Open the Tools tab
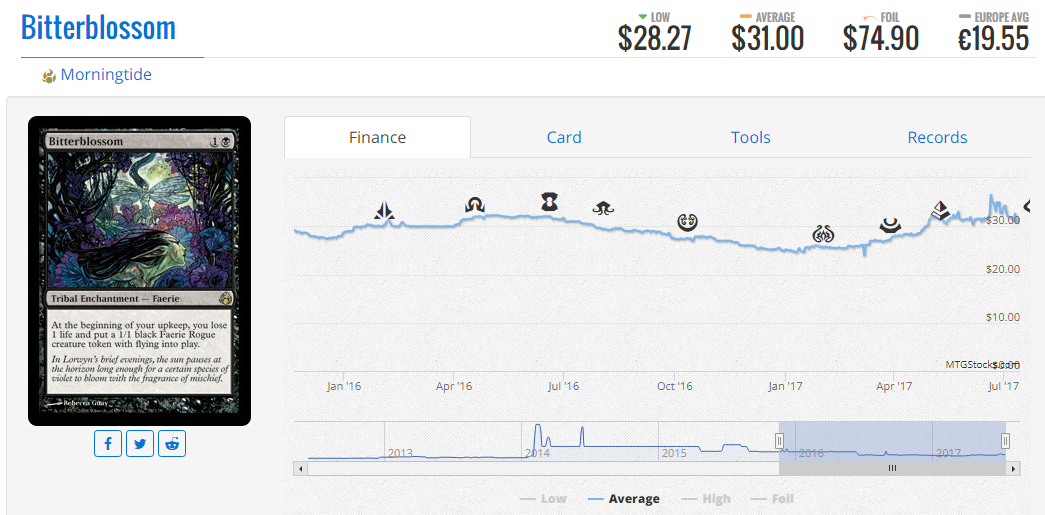Screen dimensions: 1045x515 click(x=750, y=138)
